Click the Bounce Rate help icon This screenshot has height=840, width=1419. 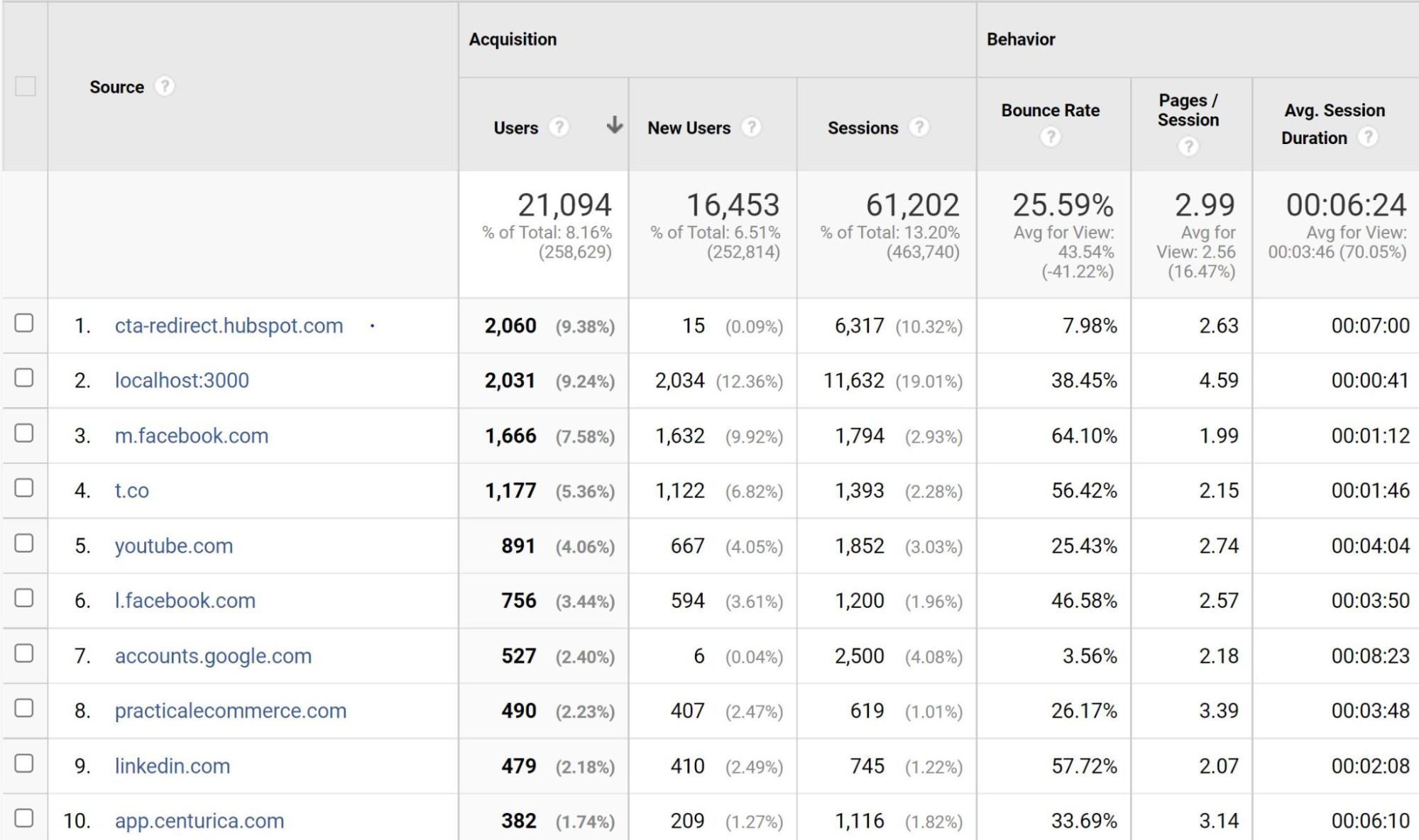1050,136
